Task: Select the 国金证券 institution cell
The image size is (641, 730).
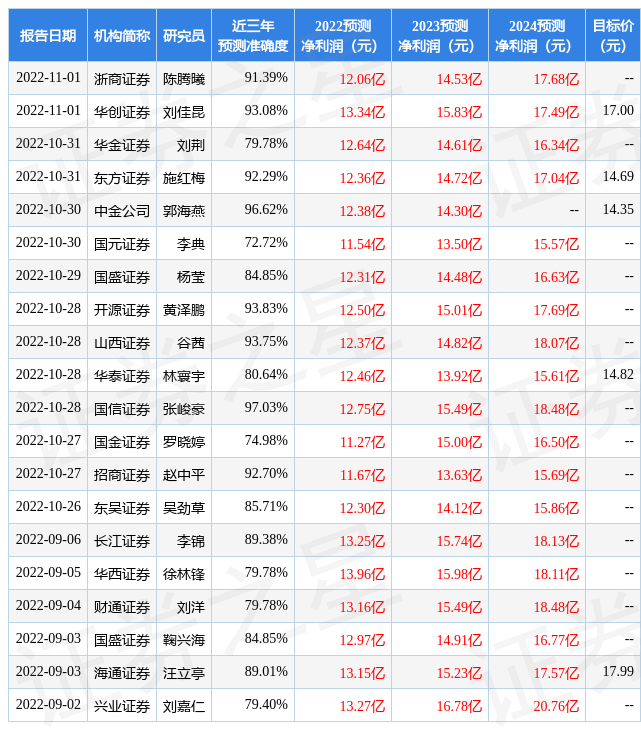Action: [x=122, y=442]
